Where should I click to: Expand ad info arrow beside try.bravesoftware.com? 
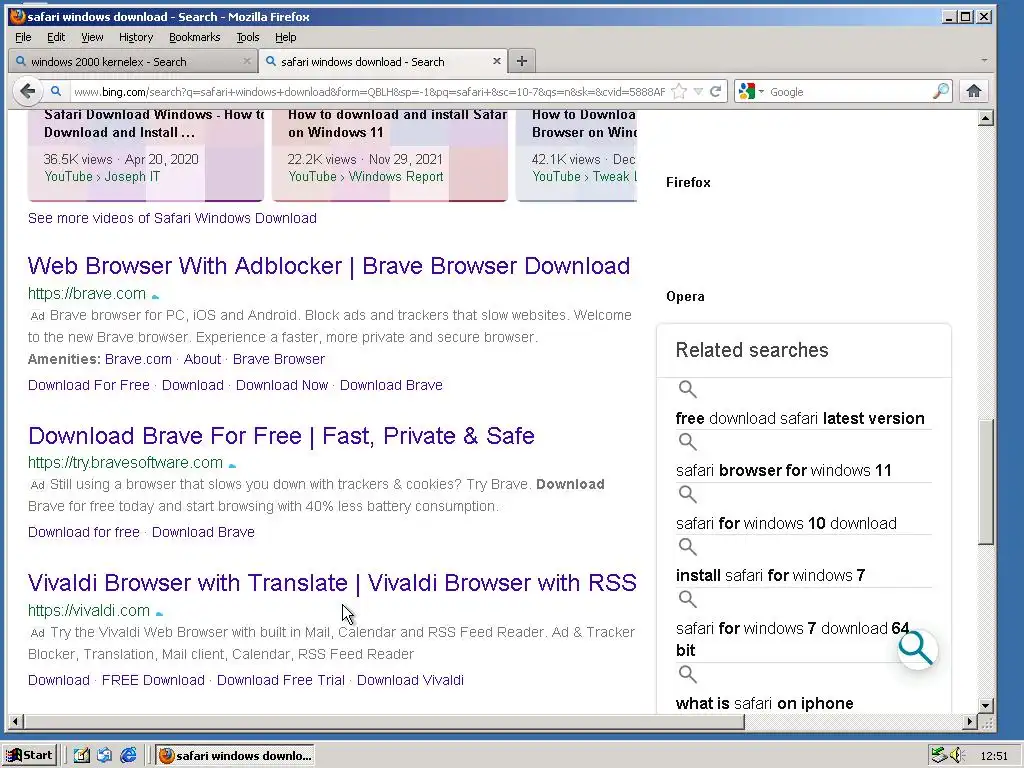coord(232,466)
